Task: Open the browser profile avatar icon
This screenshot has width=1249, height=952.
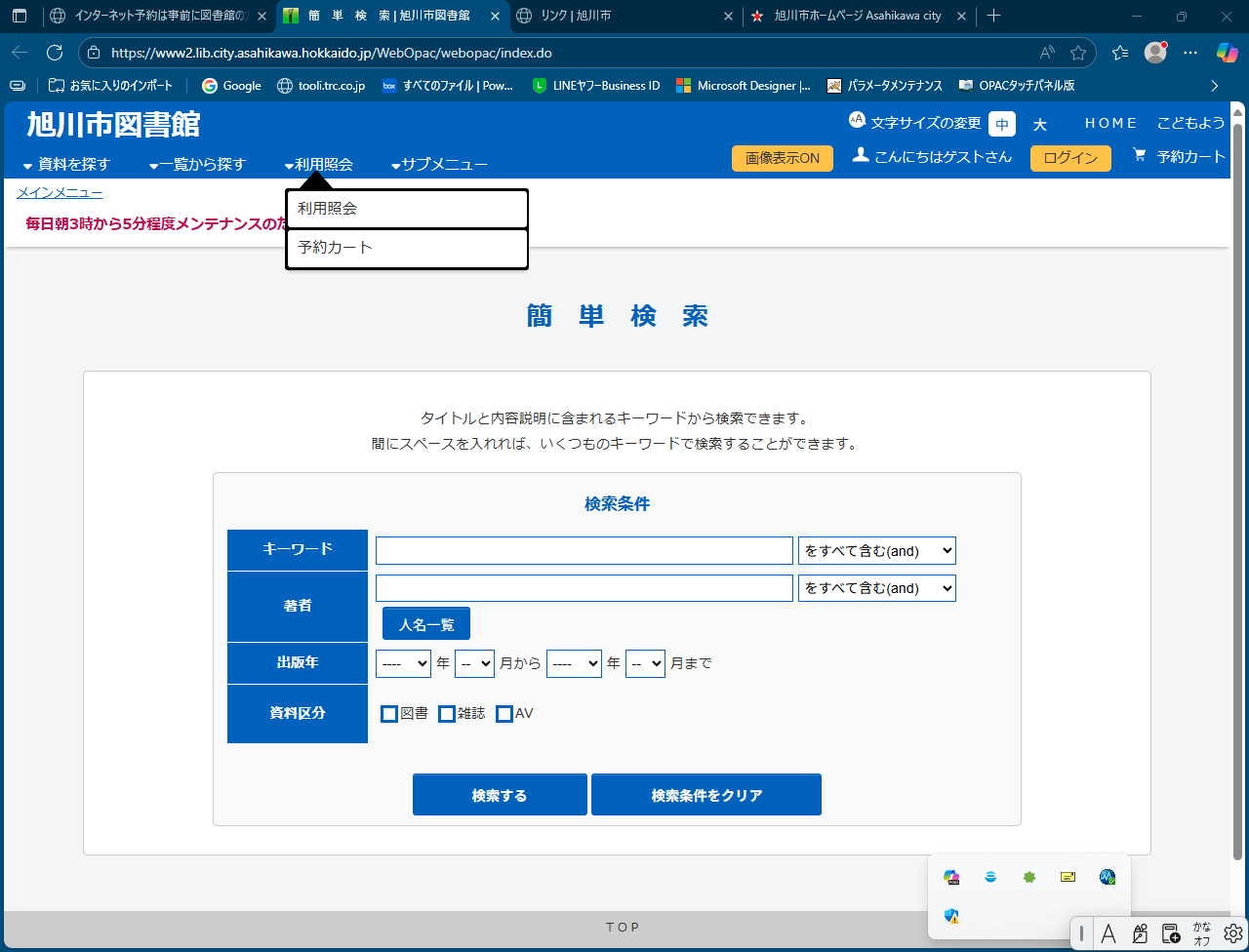Action: pos(1155,53)
